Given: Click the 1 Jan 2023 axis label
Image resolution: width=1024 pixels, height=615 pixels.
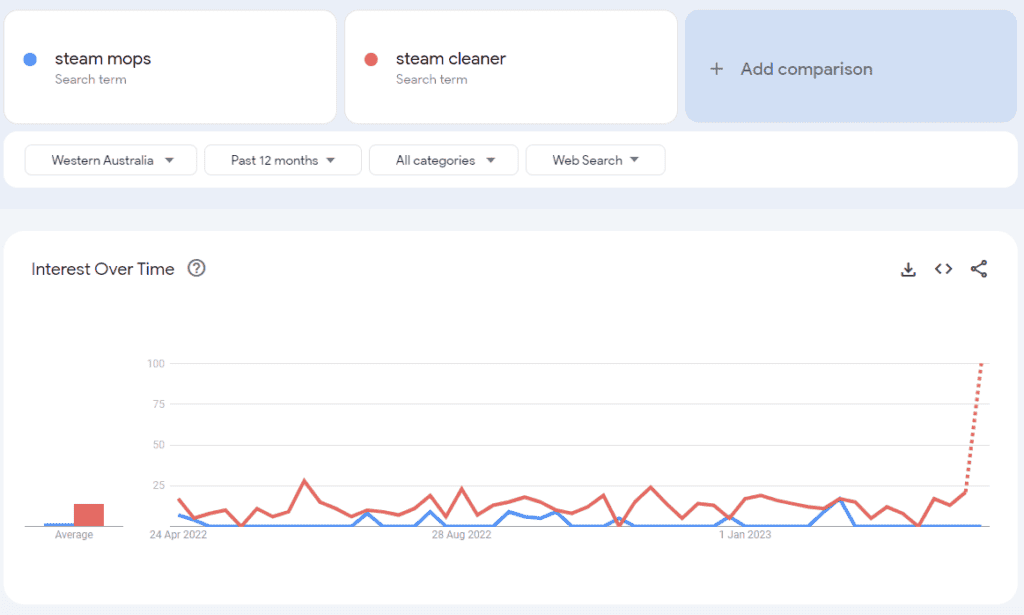Looking at the screenshot, I should 745,535.
